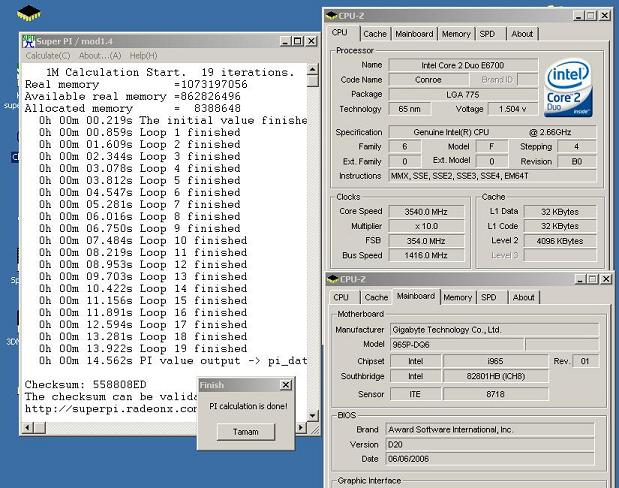Open the Calculate(C) menu in Super PI
This screenshot has height=488, width=619.
tap(48, 56)
